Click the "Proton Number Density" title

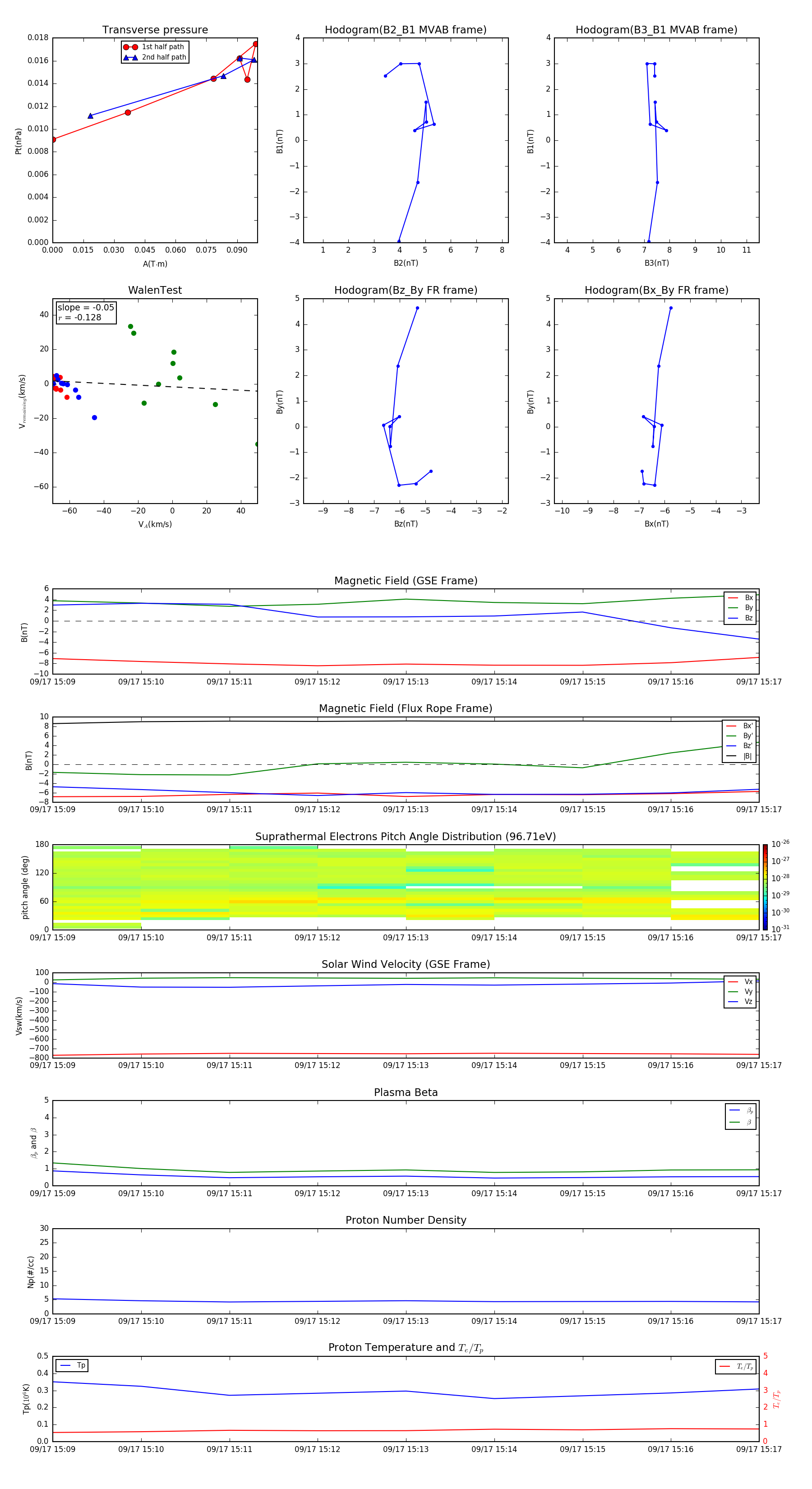406,1220
